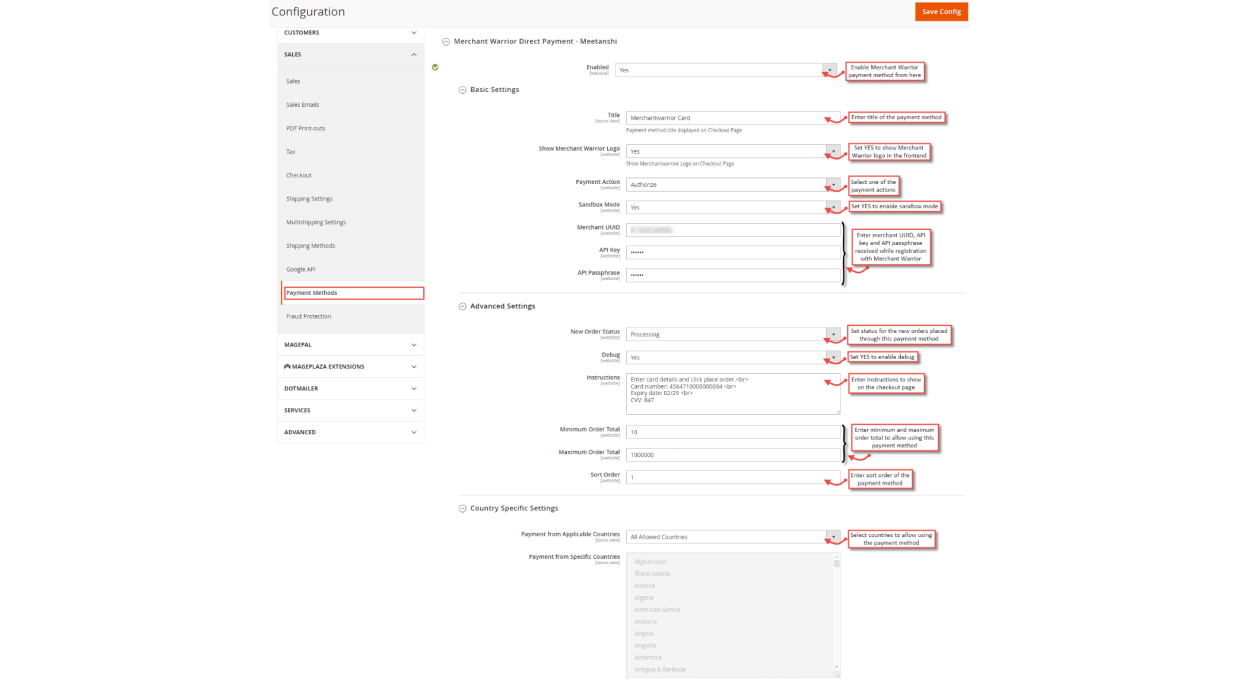The image size is (1239, 690).
Task: Collapse Country Specific Settings group
Action: 463,509
